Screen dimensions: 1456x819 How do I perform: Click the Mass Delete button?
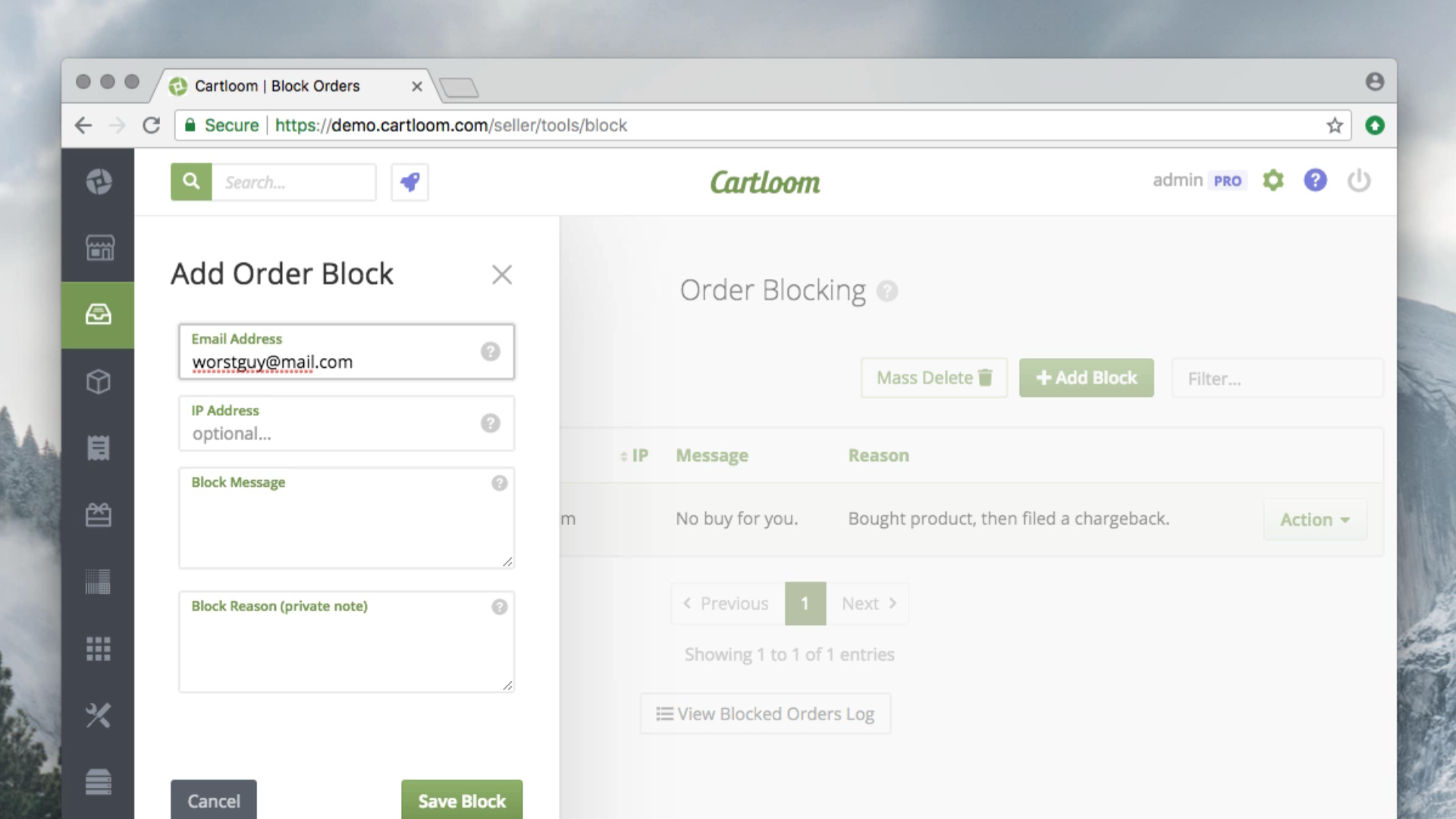(934, 378)
